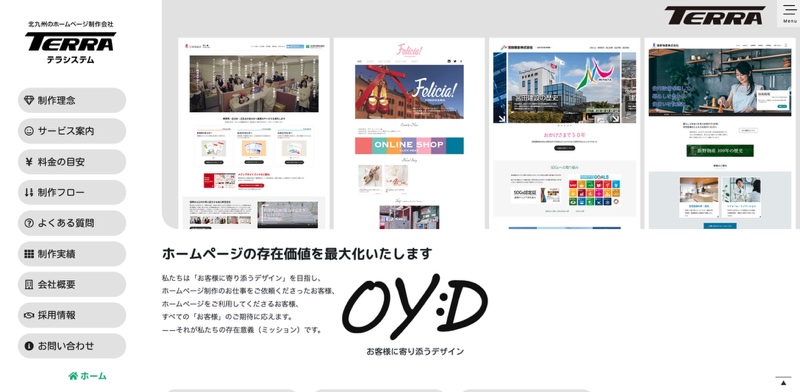This screenshot has width=800, height=392.
Task: Open お問い合わせ contact page
Action: pyautogui.click(x=72, y=346)
